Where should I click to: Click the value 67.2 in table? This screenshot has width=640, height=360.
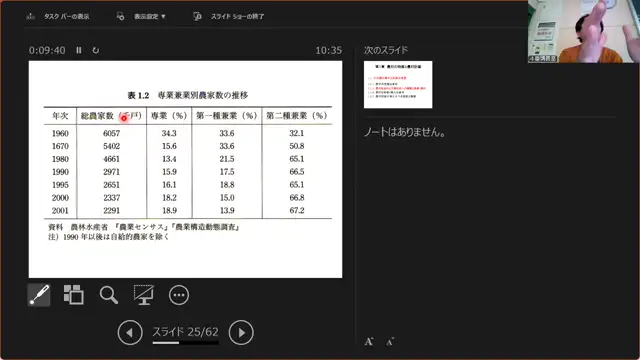[x=297, y=211]
